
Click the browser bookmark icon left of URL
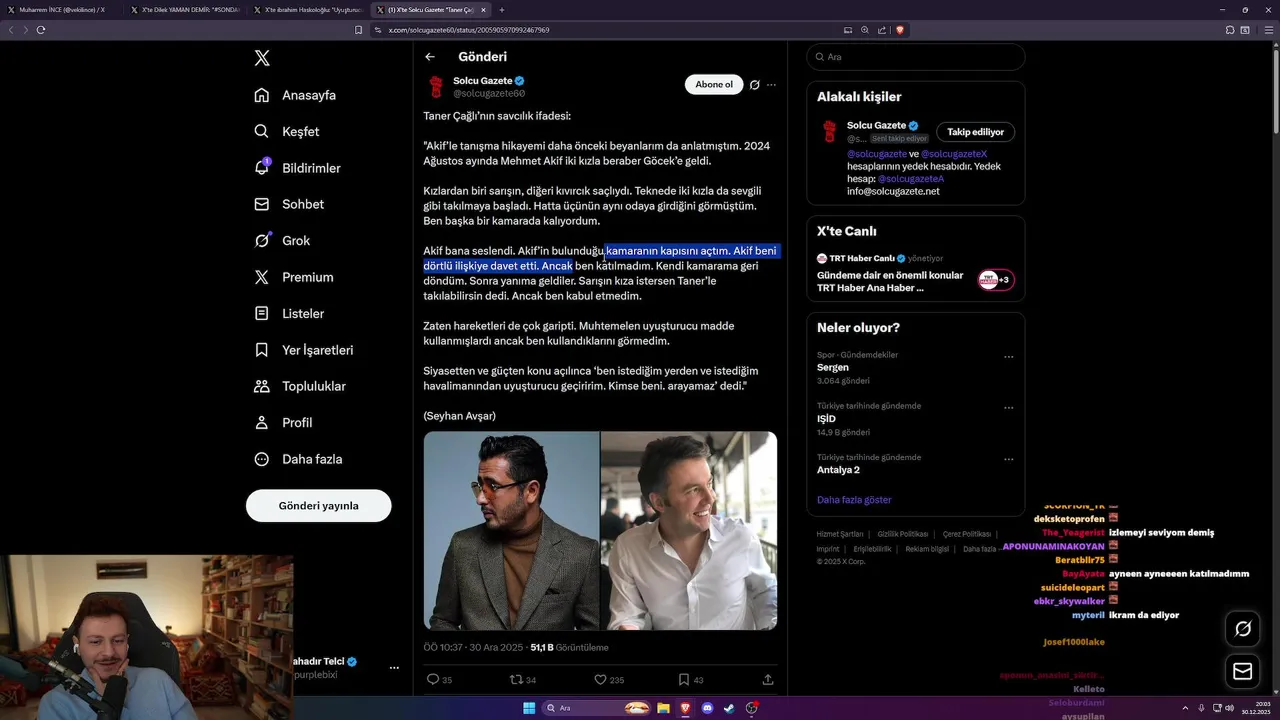tap(358, 30)
